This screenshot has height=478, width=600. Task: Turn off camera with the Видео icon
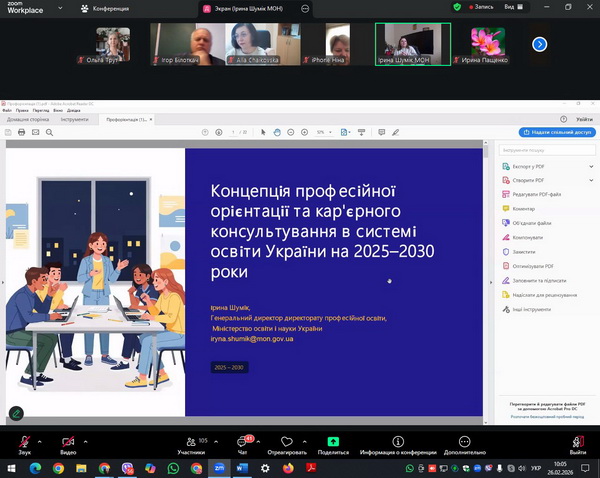pyautogui.click(x=68, y=441)
